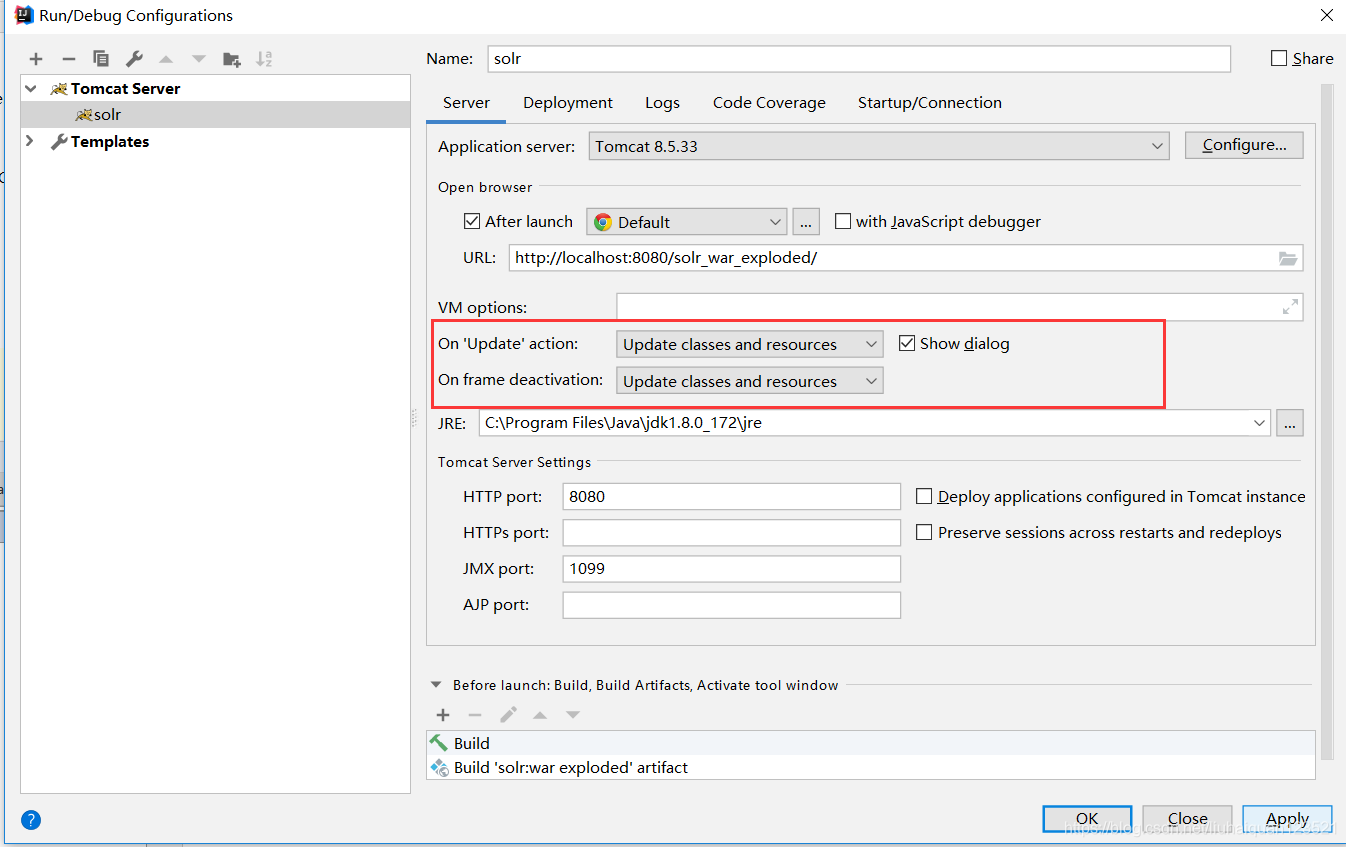Click the VM options input field
The height and width of the screenshot is (847, 1346).
pos(959,307)
